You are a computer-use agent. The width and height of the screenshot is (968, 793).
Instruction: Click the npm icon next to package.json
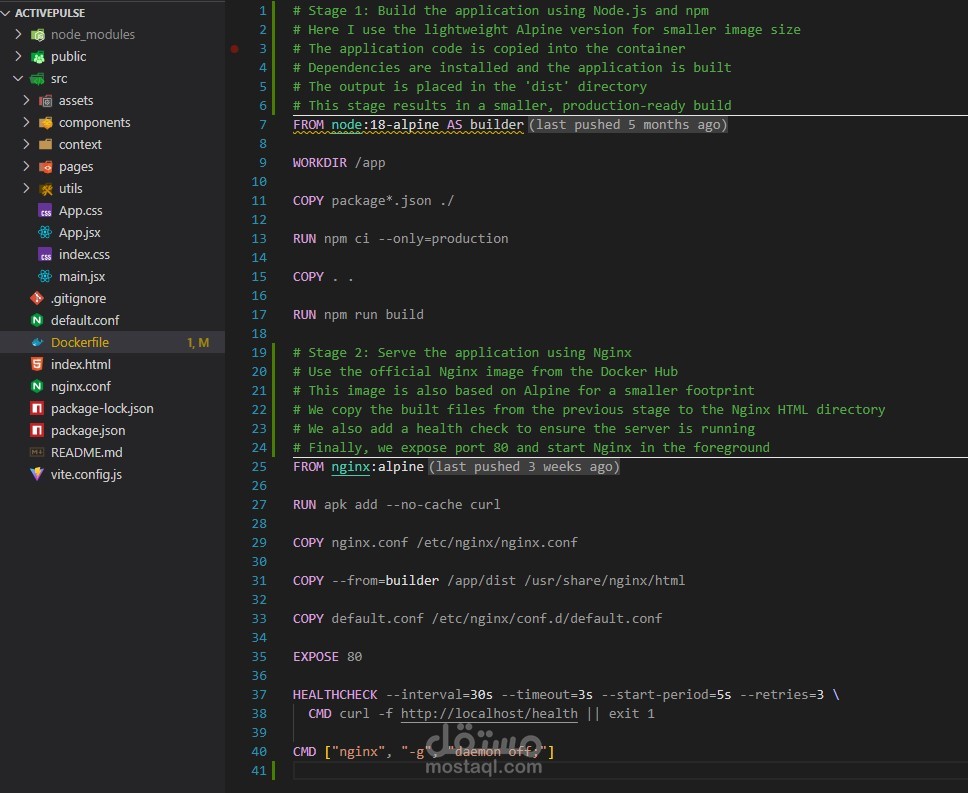tap(37, 431)
